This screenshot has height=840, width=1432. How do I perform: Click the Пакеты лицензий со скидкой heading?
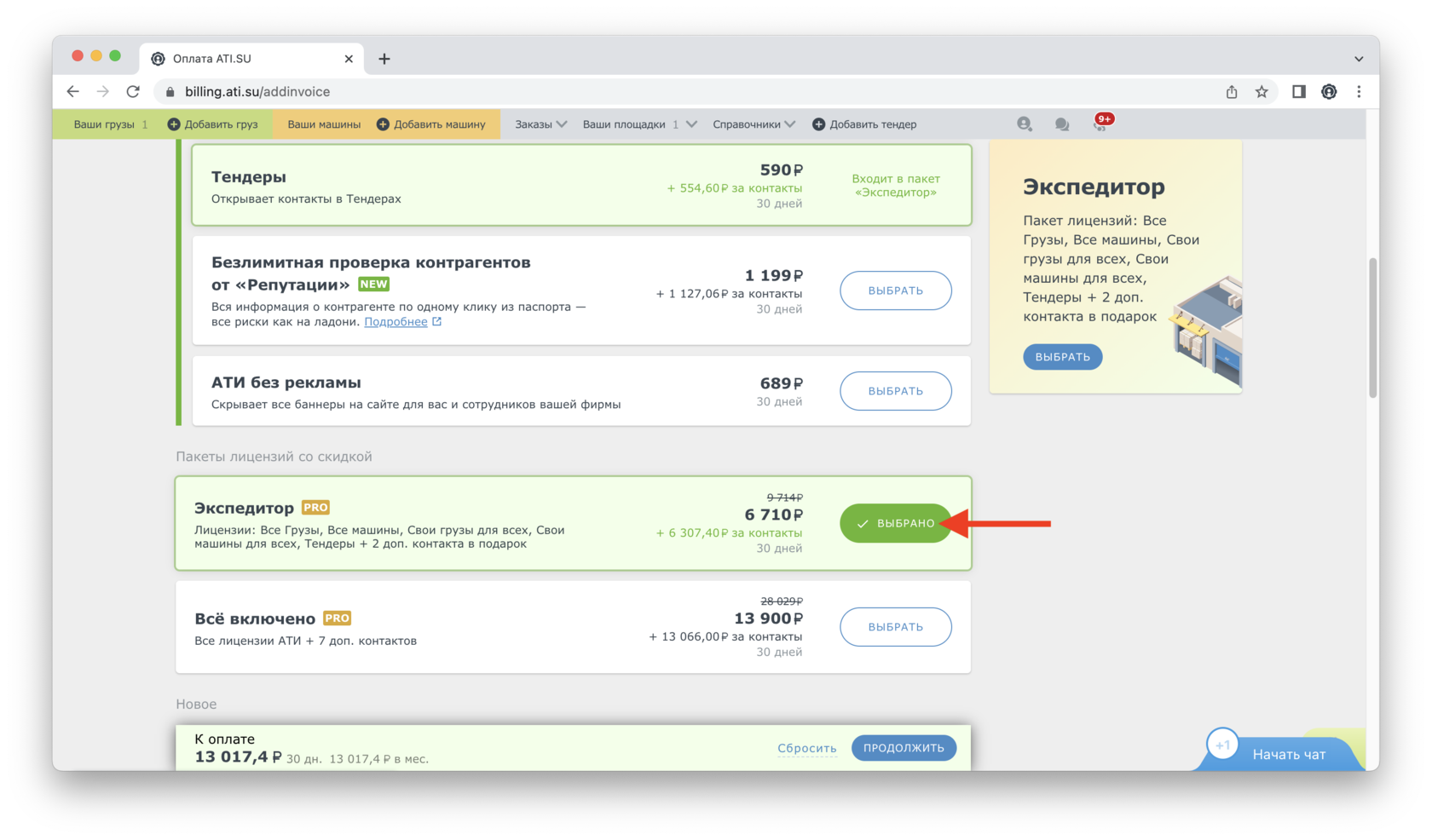coord(274,457)
